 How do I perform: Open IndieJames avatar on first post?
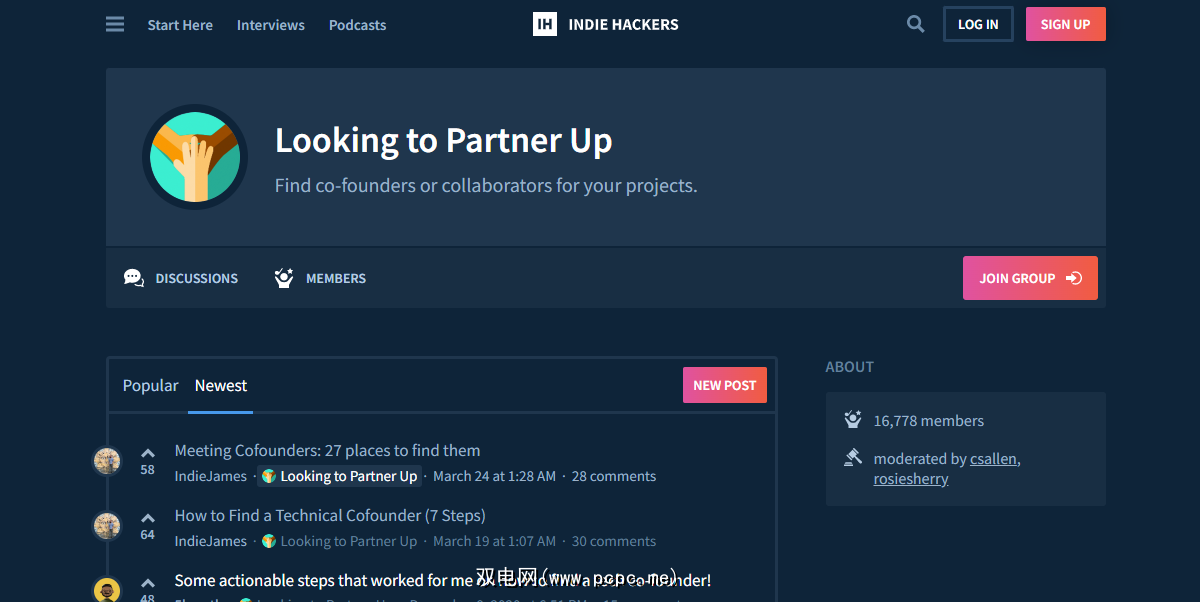tap(107, 461)
